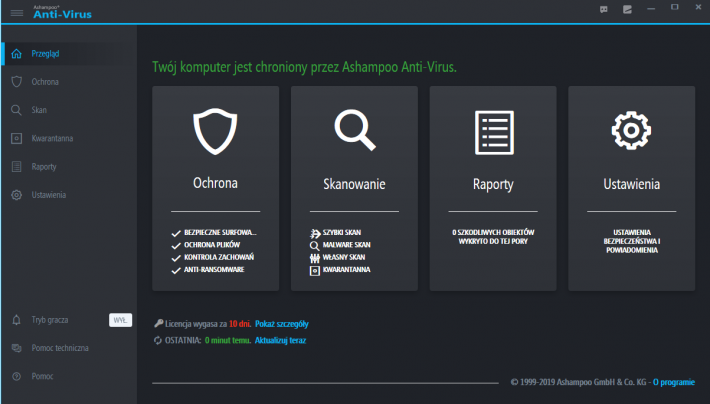Click '0 minut temu' update text

click(x=227, y=340)
